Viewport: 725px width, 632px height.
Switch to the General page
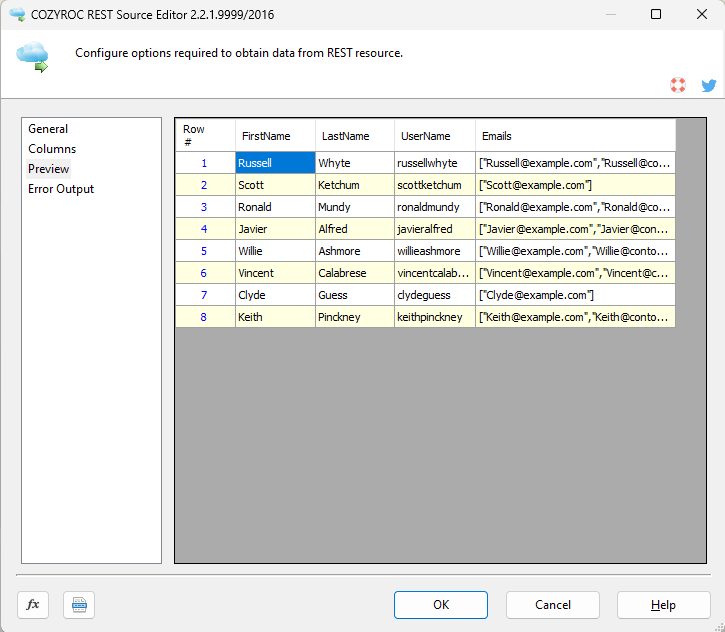pyautogui.click(x=48, y=129)
